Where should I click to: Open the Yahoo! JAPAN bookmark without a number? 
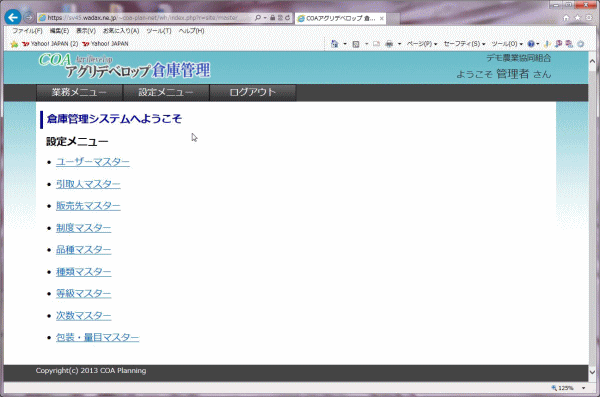click(x=106, y=44)
